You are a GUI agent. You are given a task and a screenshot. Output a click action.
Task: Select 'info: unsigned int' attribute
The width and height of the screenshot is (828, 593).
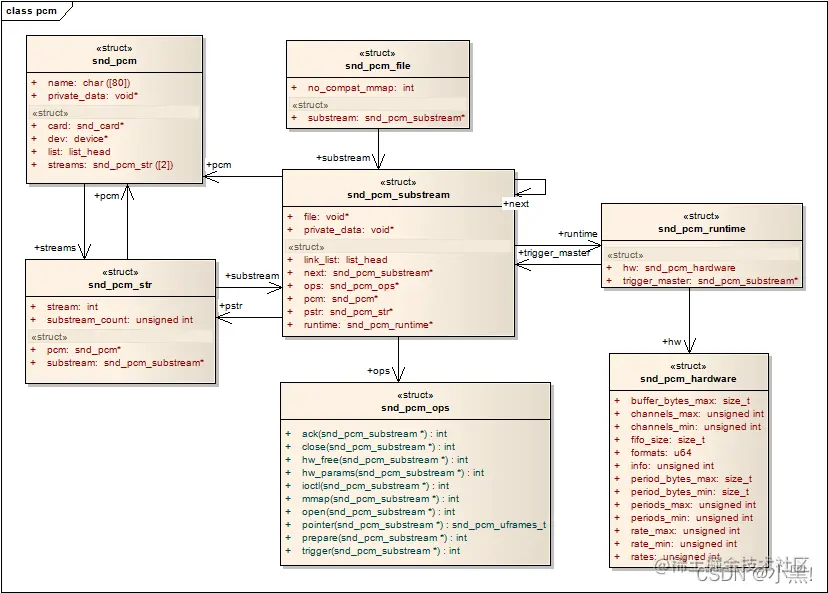(672, 466)
